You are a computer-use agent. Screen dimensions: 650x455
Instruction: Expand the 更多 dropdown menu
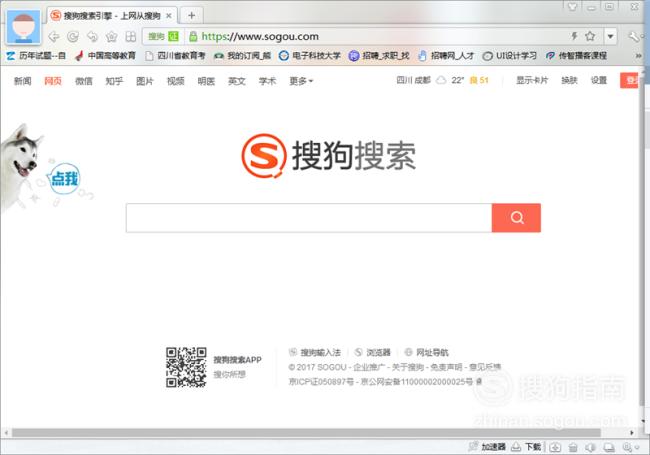click(x=301, y=81)
